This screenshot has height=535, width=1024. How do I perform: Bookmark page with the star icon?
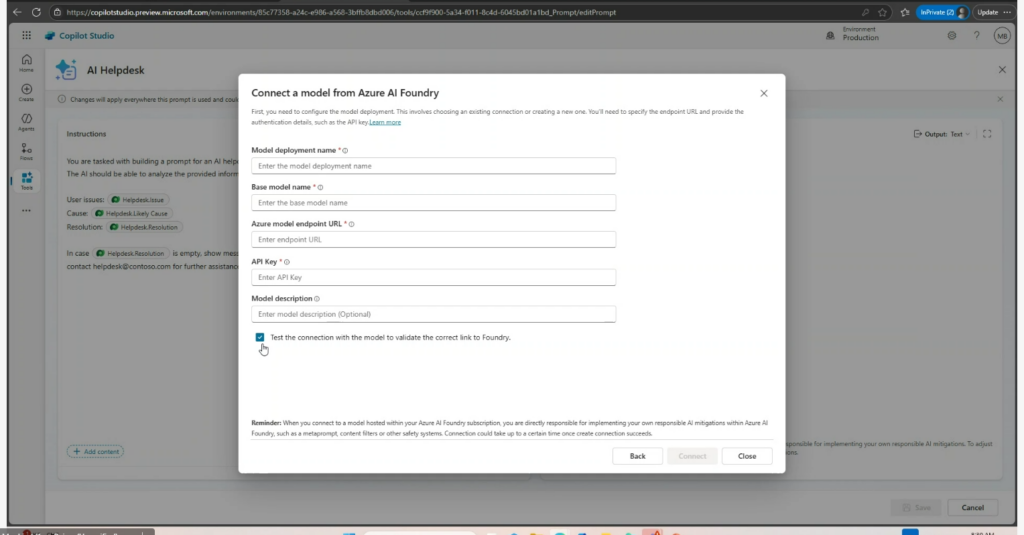tap(882, 12)
